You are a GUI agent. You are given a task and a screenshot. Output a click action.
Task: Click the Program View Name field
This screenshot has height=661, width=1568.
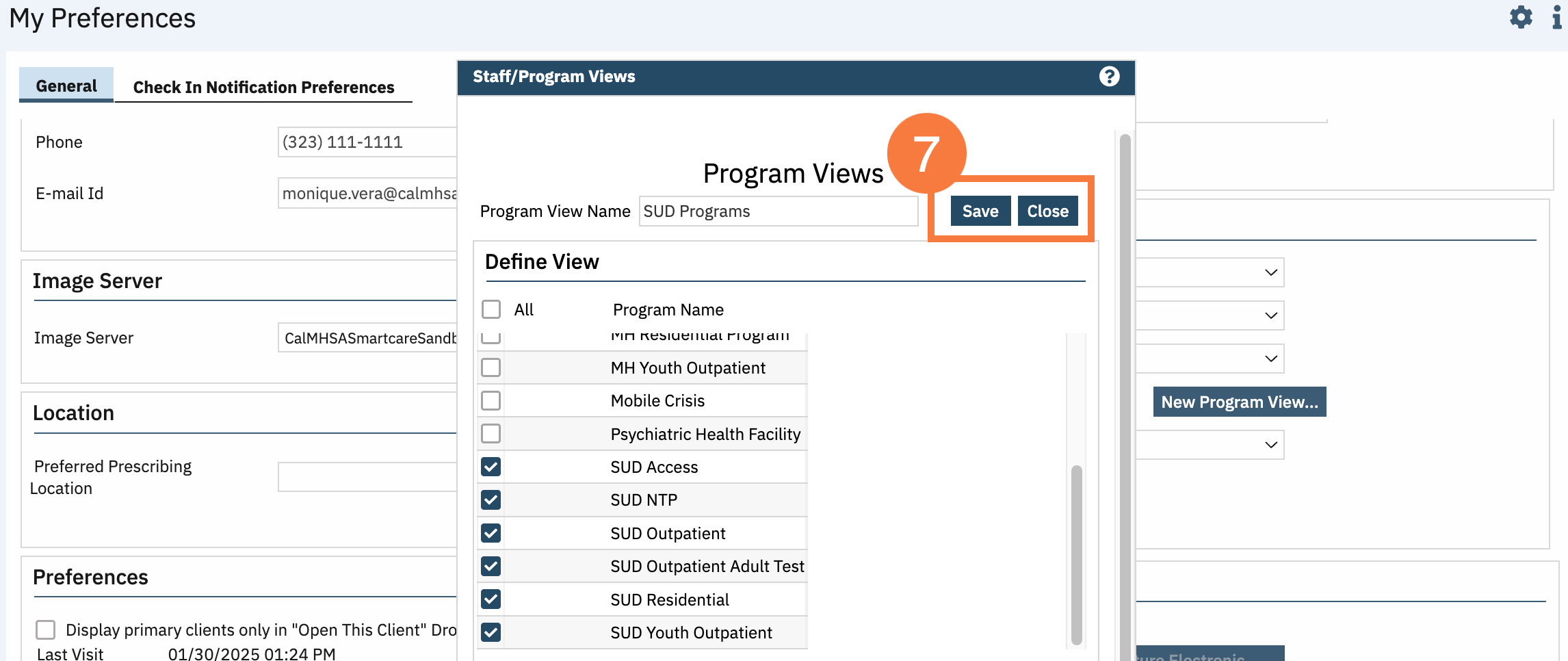(778, 211)
